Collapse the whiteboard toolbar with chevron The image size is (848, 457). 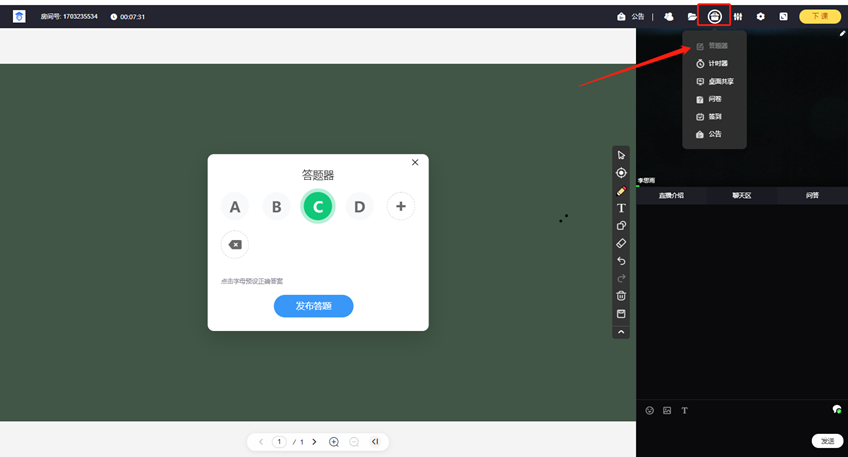click(x=621, y=332)
